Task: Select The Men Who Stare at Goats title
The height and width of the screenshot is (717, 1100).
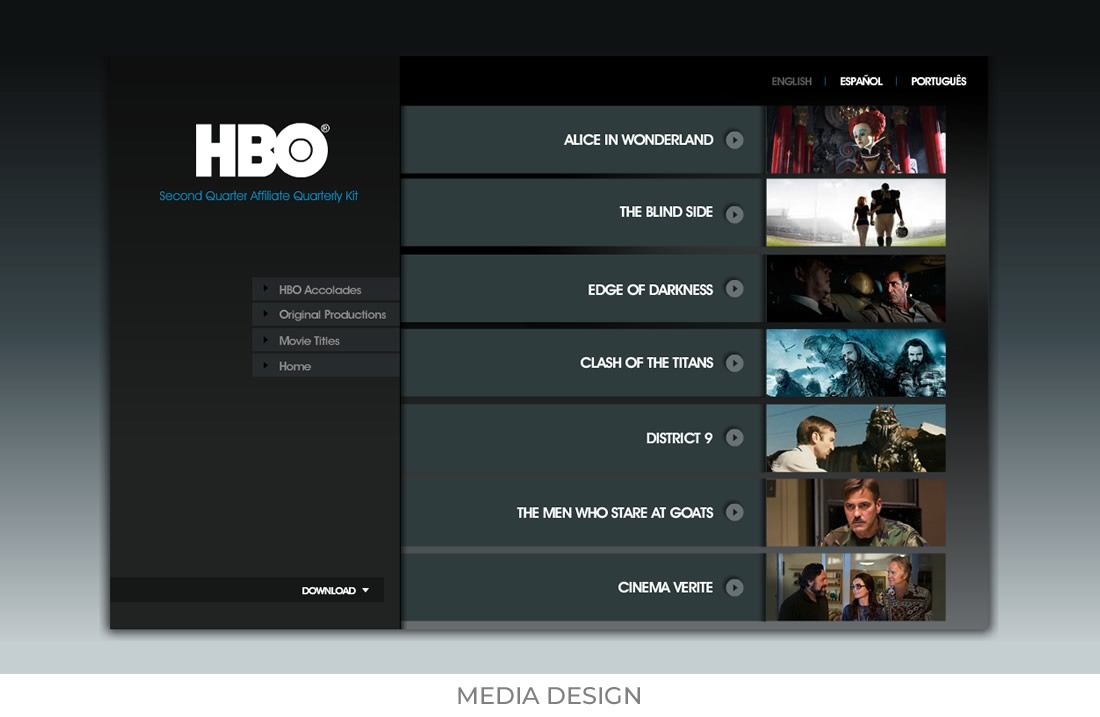Action: 615,513
